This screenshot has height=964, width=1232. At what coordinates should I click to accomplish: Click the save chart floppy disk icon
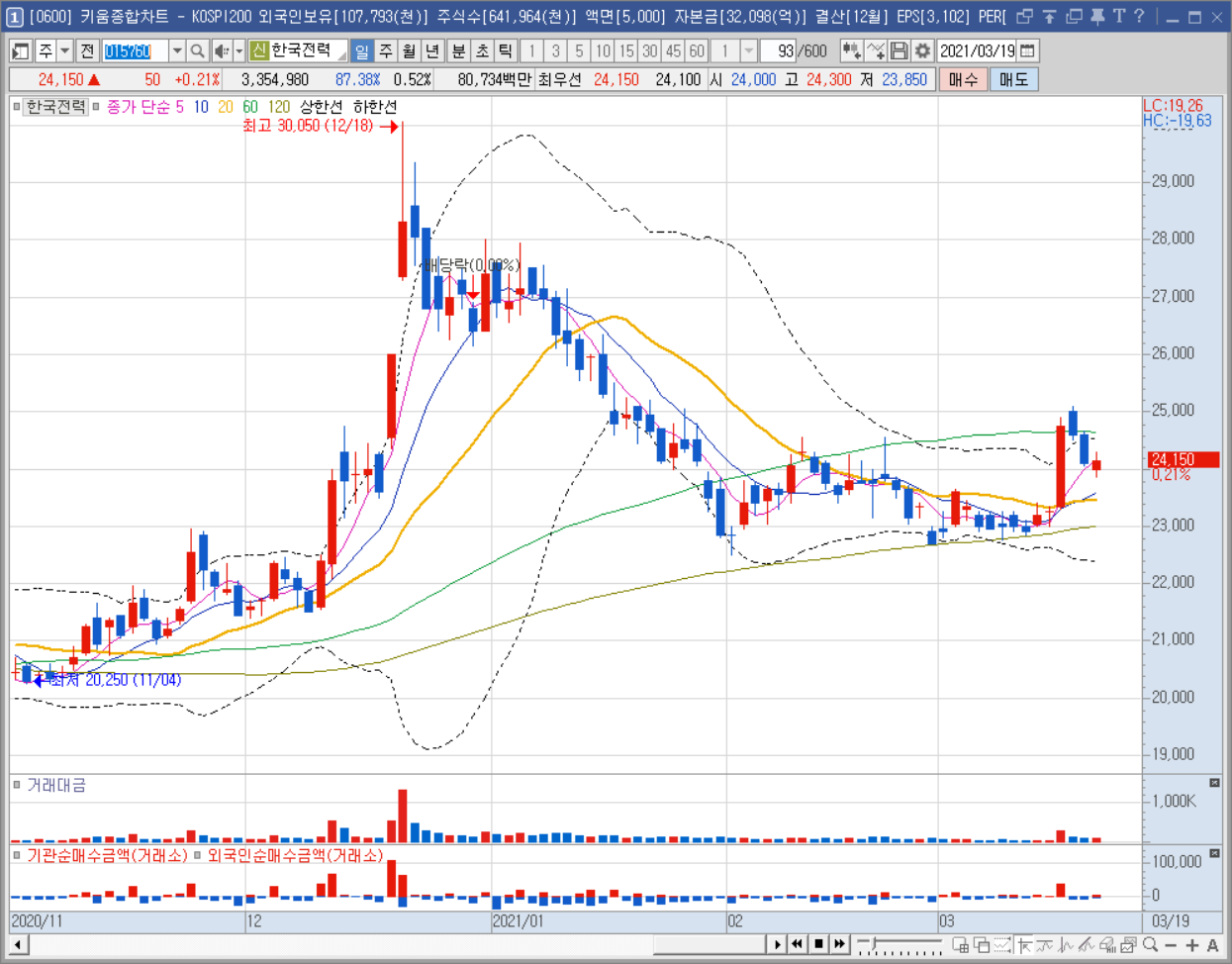899,50
